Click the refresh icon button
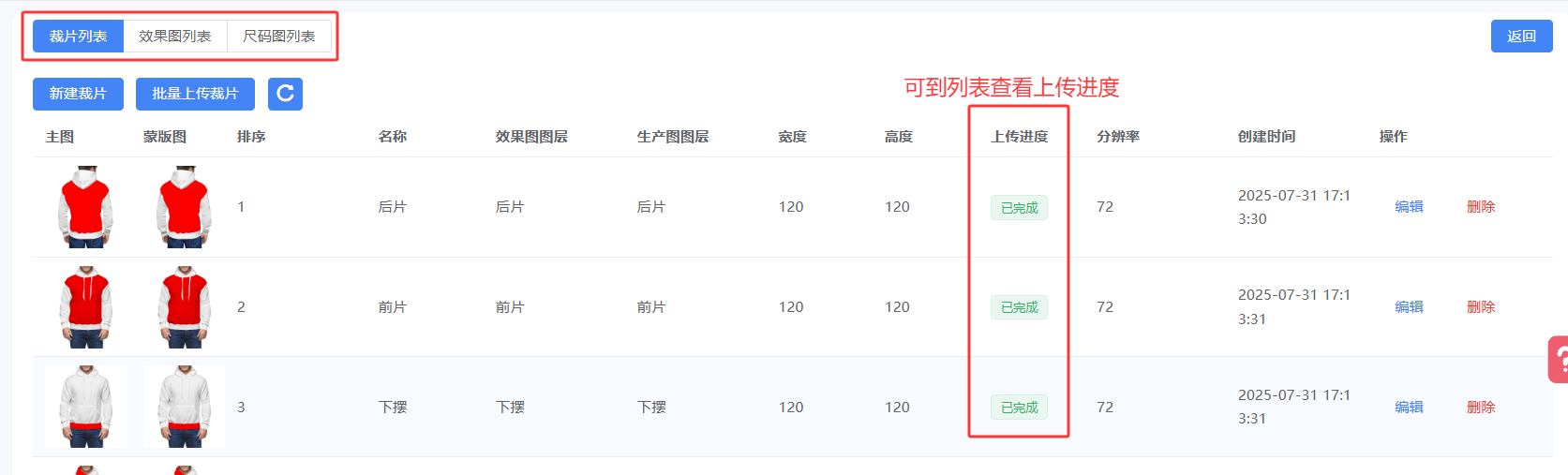 (285, 94)
